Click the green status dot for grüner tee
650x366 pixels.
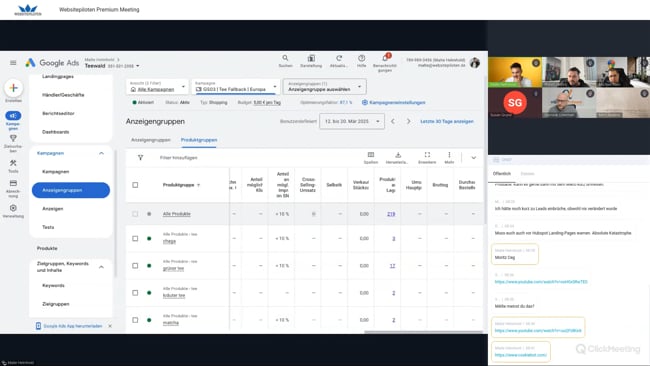coord(149,266)
